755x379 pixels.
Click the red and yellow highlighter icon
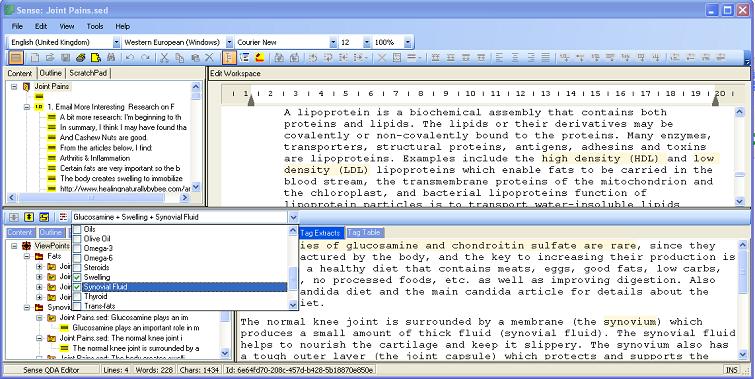[260, 58]
